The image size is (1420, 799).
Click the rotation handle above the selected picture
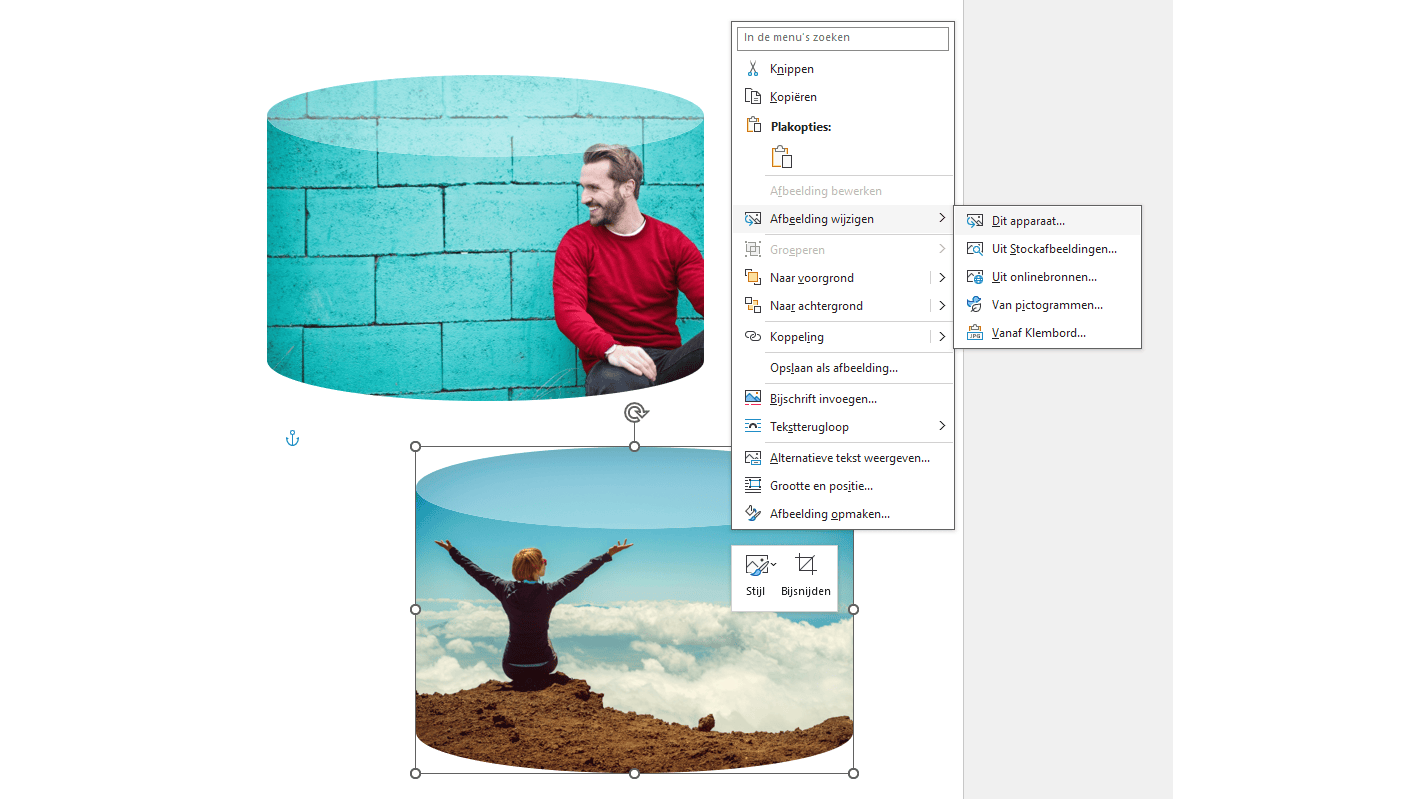[x=634, y=412]
